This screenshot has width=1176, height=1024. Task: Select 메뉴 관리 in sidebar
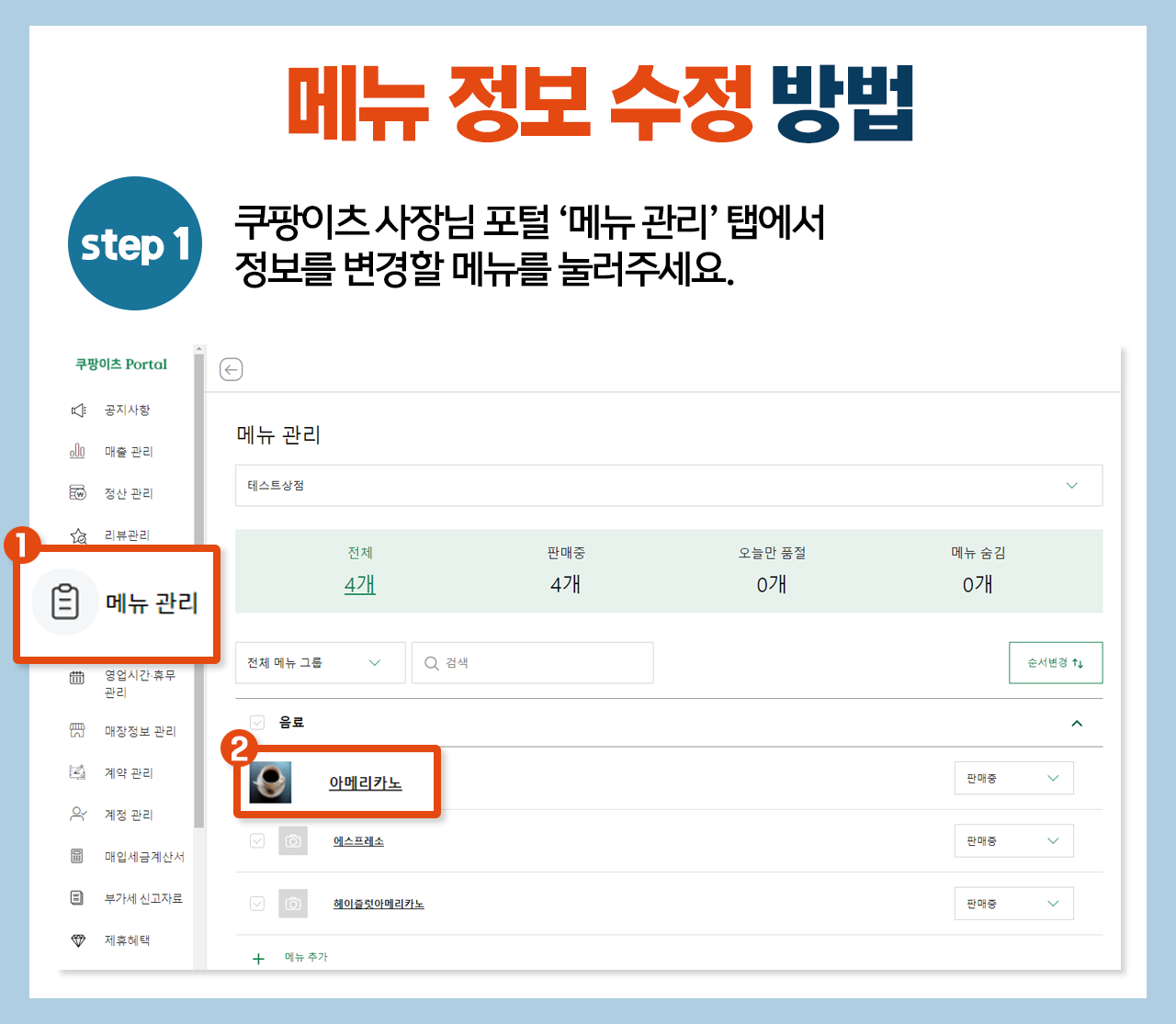click(x=152, y=602)
